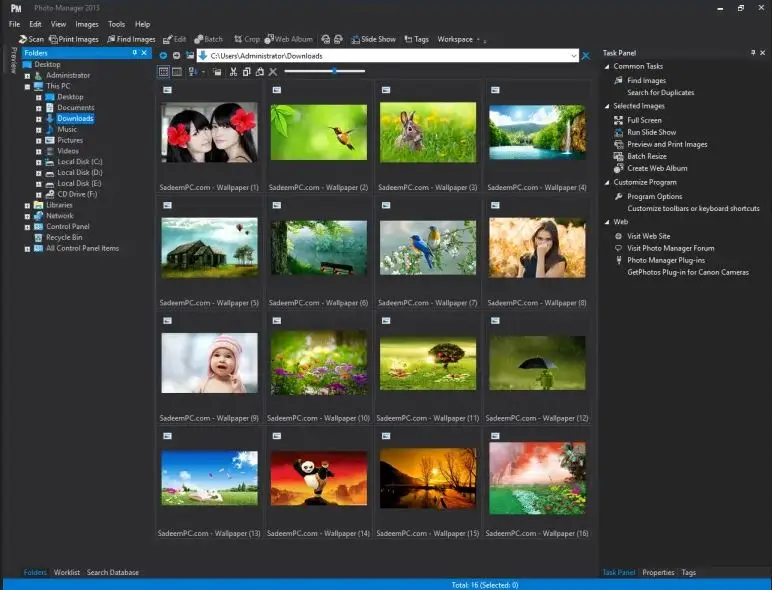Click the cut scissors icon
Viewport: 772px width, 590px height.
233,72
